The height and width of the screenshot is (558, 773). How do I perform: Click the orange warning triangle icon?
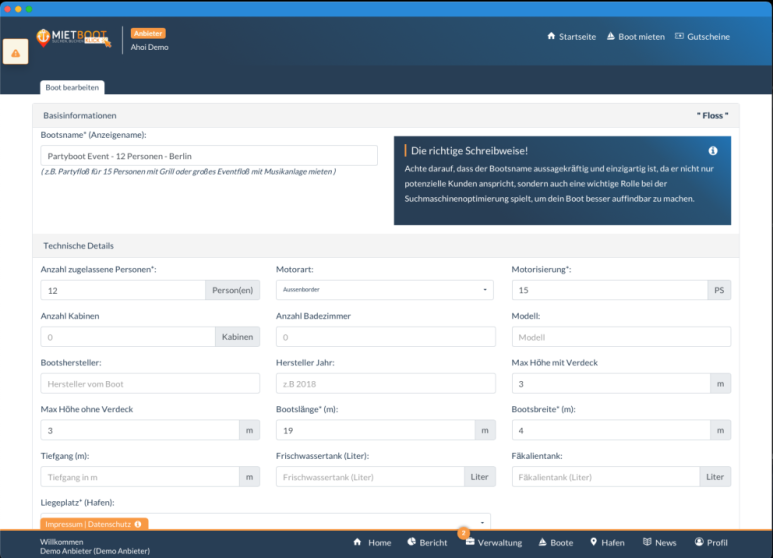tap(16, 52)
